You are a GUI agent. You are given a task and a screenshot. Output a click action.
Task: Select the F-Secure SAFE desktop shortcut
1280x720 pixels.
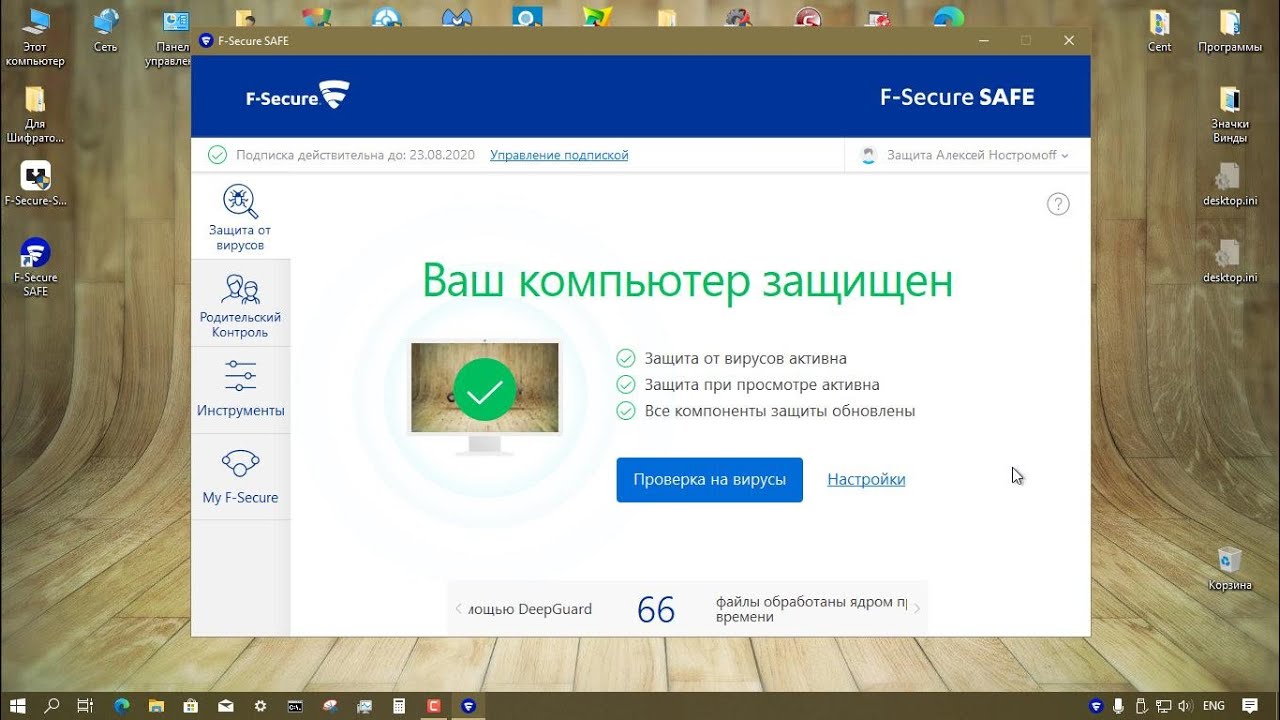coord(35,268)
